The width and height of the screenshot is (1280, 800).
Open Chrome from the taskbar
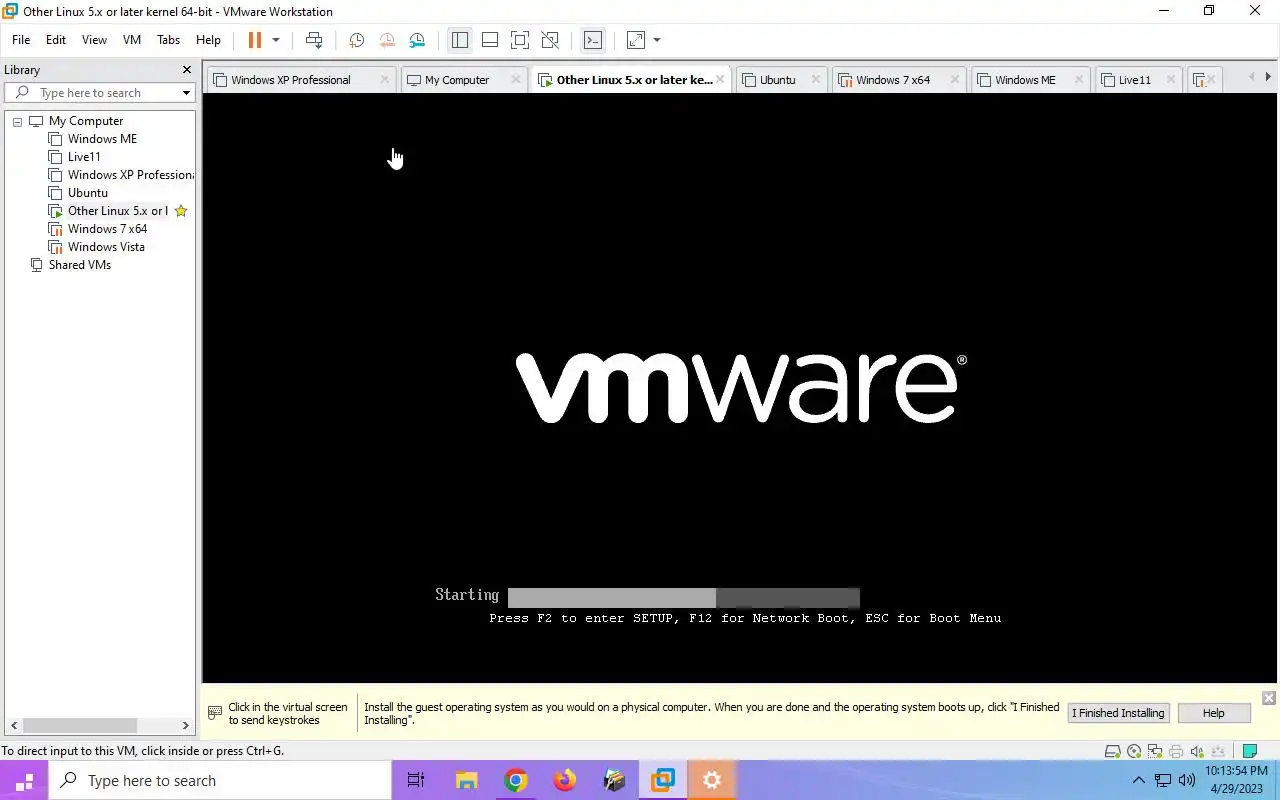point(516,781)
